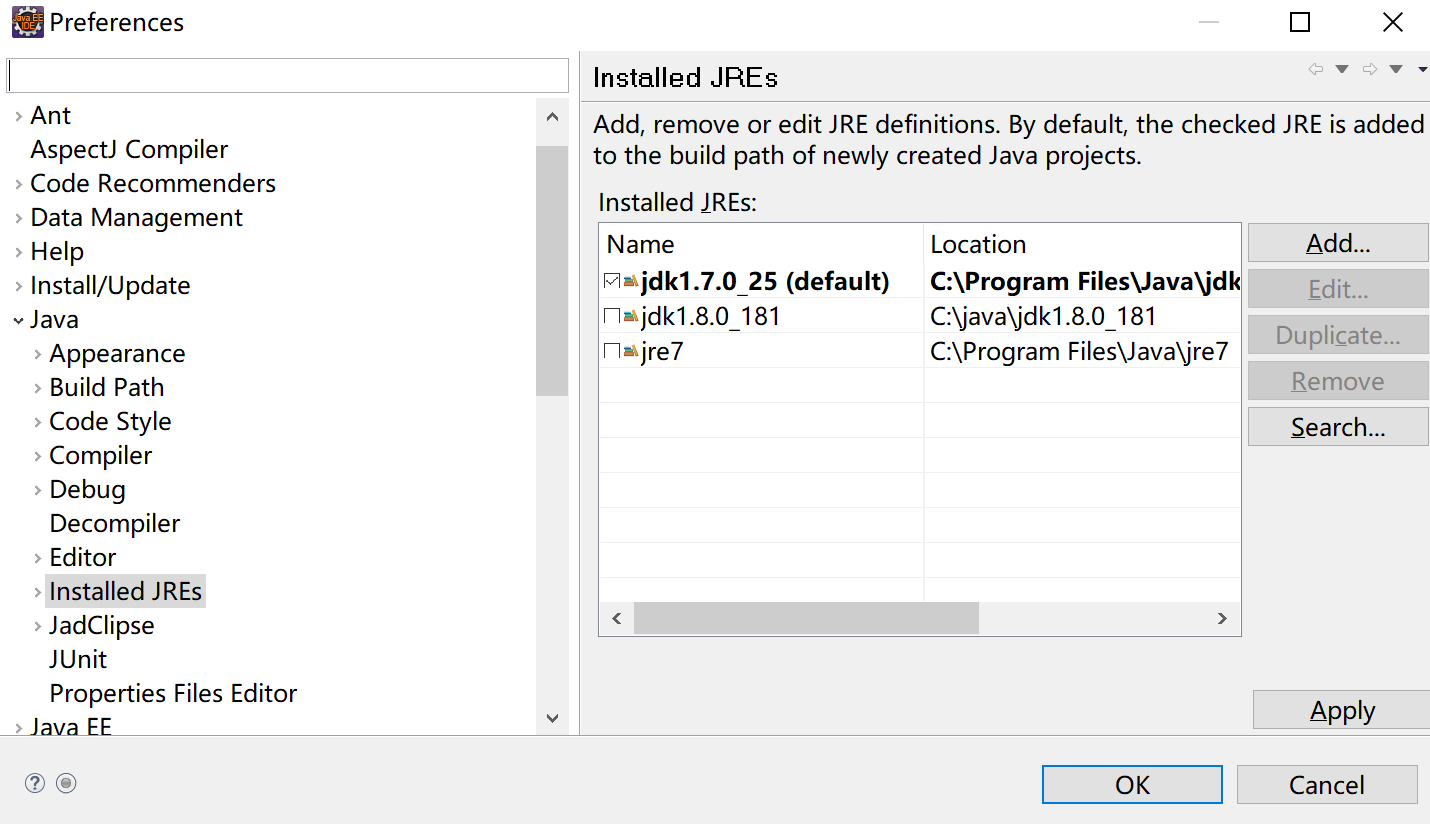Collapse the Java tree node

(x=18, y=320)
